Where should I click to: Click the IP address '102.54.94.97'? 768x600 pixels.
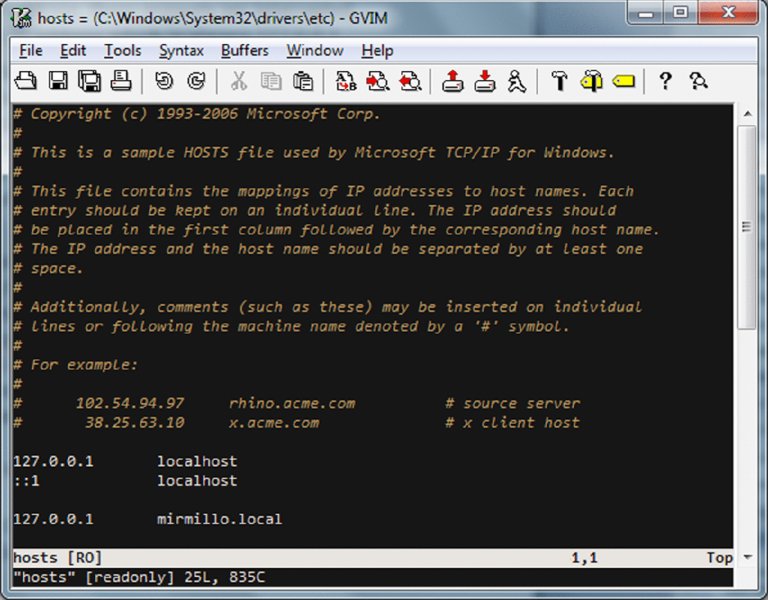tap(130, 403)
